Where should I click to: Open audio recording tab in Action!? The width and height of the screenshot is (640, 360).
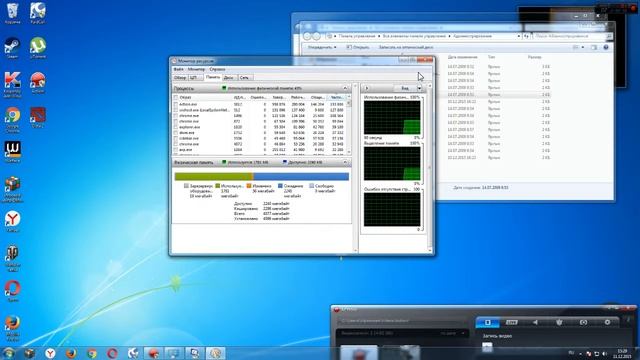[x=535, y=322]
